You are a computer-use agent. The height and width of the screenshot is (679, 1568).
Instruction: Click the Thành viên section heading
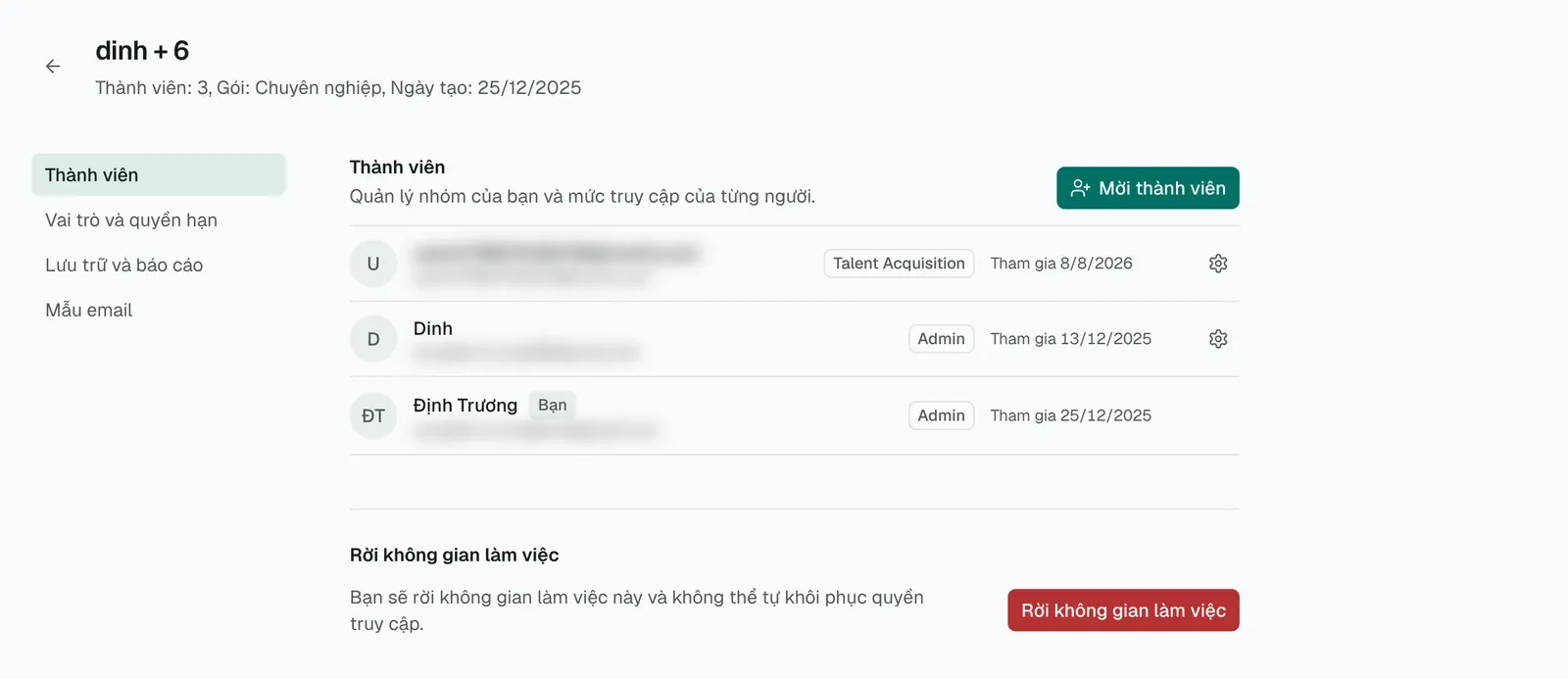398,168
